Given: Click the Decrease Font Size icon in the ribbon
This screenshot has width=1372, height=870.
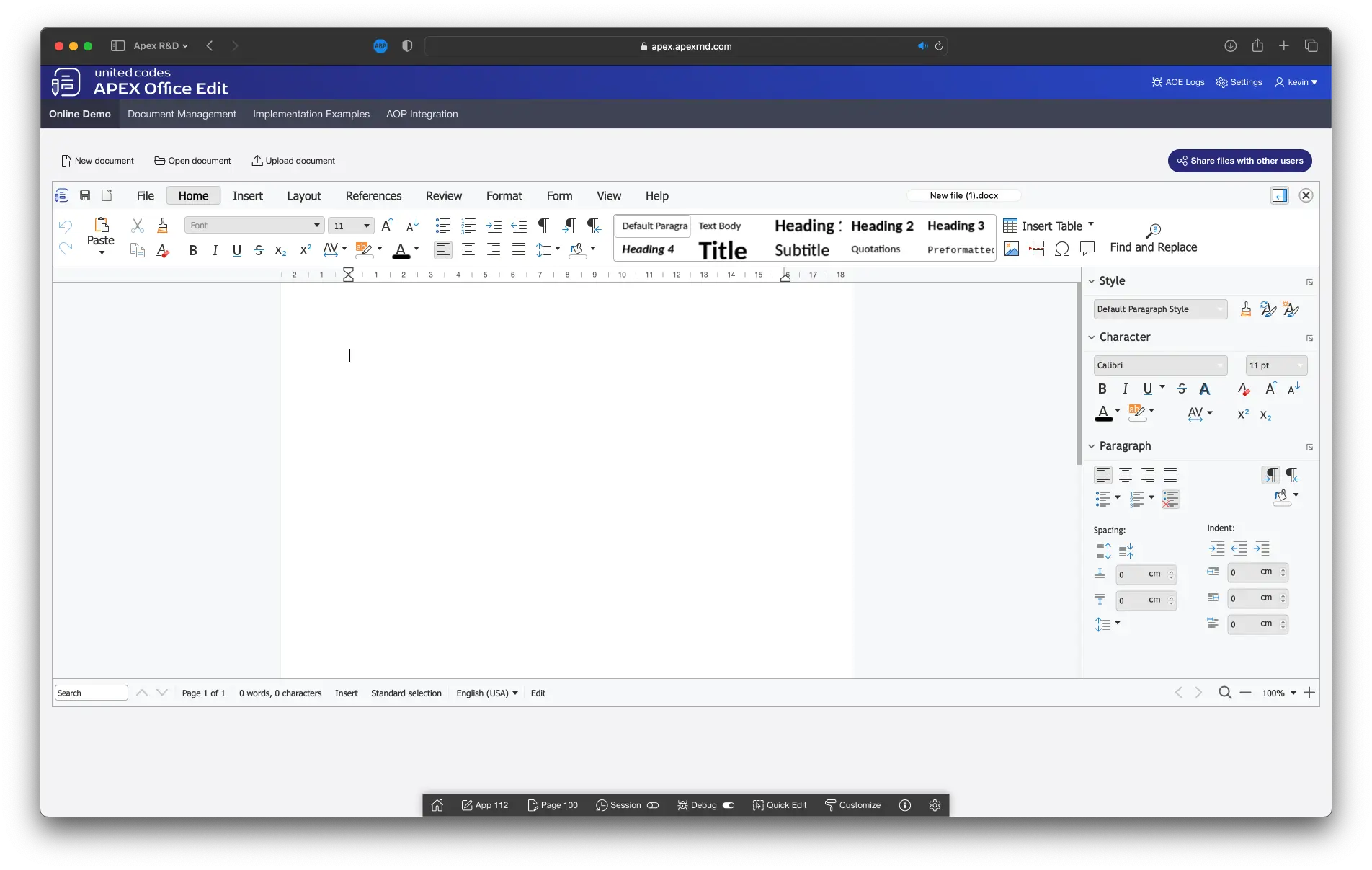Looking at the screenshot, I should coord(412,226).
